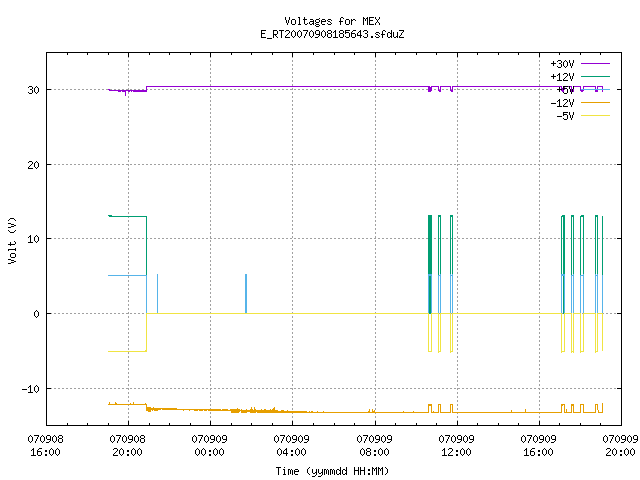
Task: Click the x-axis label 070909 00:00
Action: [x=209, y=445]
